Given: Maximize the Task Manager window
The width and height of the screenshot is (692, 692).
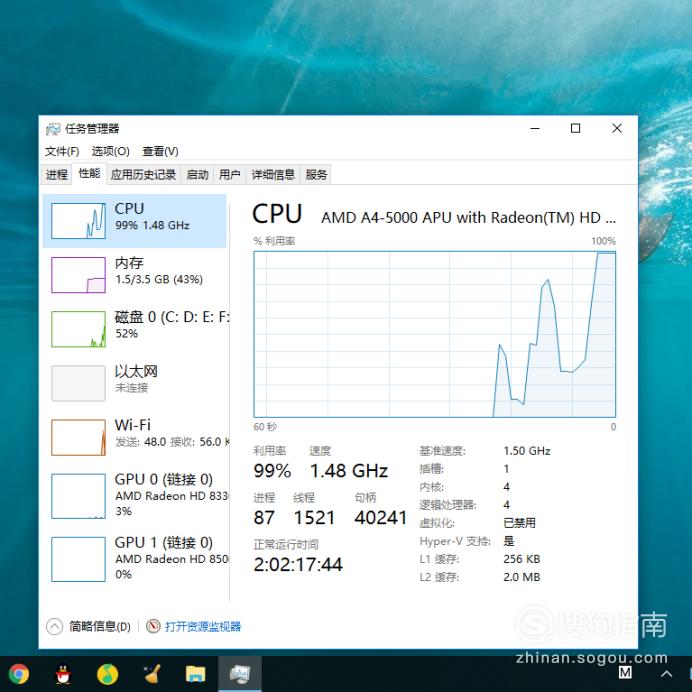Looking at the screenshot, I should point(575,128).
